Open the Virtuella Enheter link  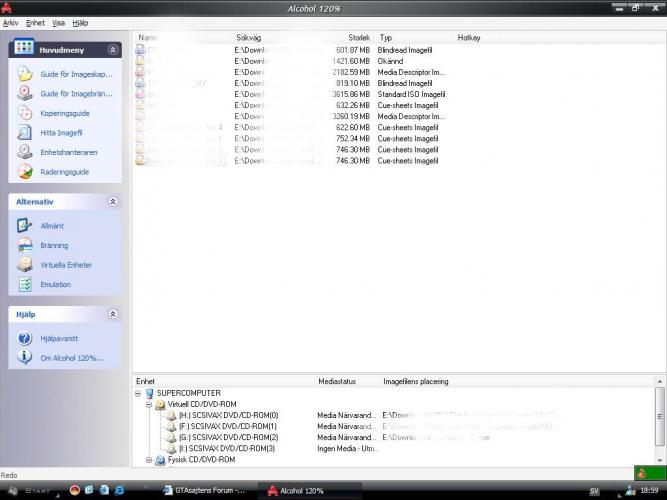coord(66,265)
